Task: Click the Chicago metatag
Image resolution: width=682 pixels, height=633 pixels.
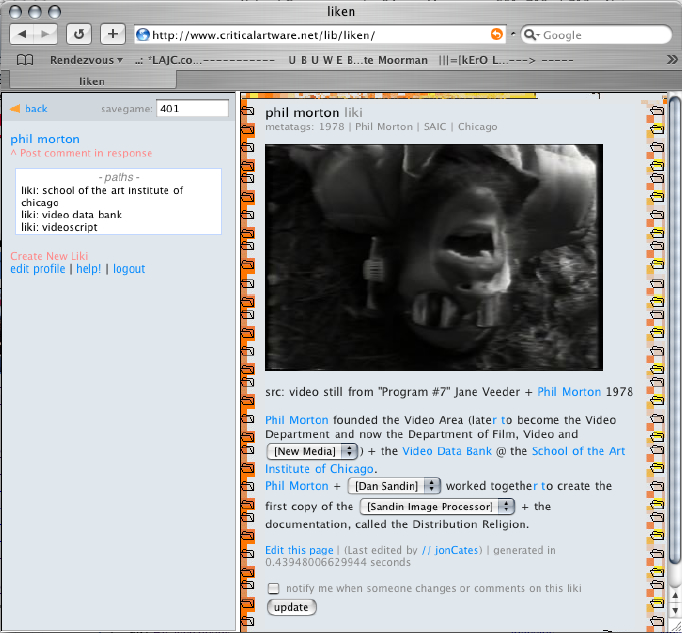Action: 477,127
